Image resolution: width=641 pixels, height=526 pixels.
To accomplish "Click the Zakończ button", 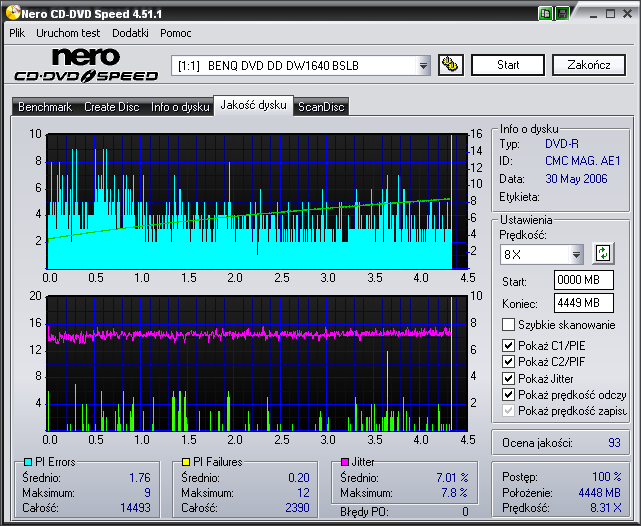I will click(589, 65).
